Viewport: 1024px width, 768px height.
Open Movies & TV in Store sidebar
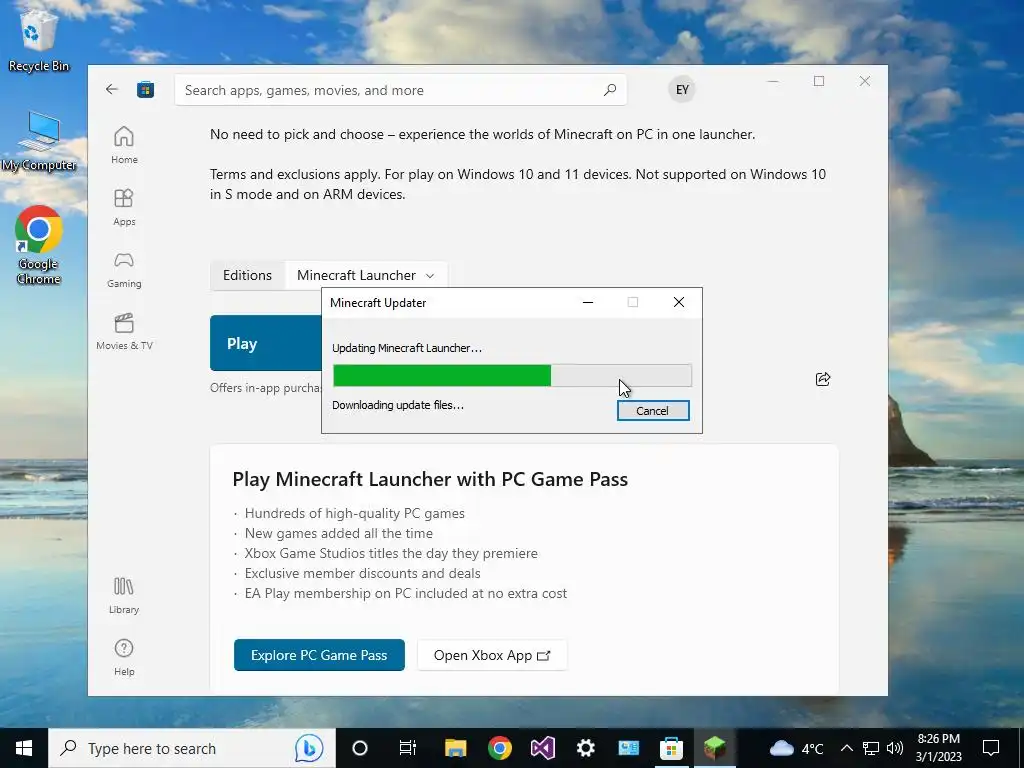coord(124,331)
